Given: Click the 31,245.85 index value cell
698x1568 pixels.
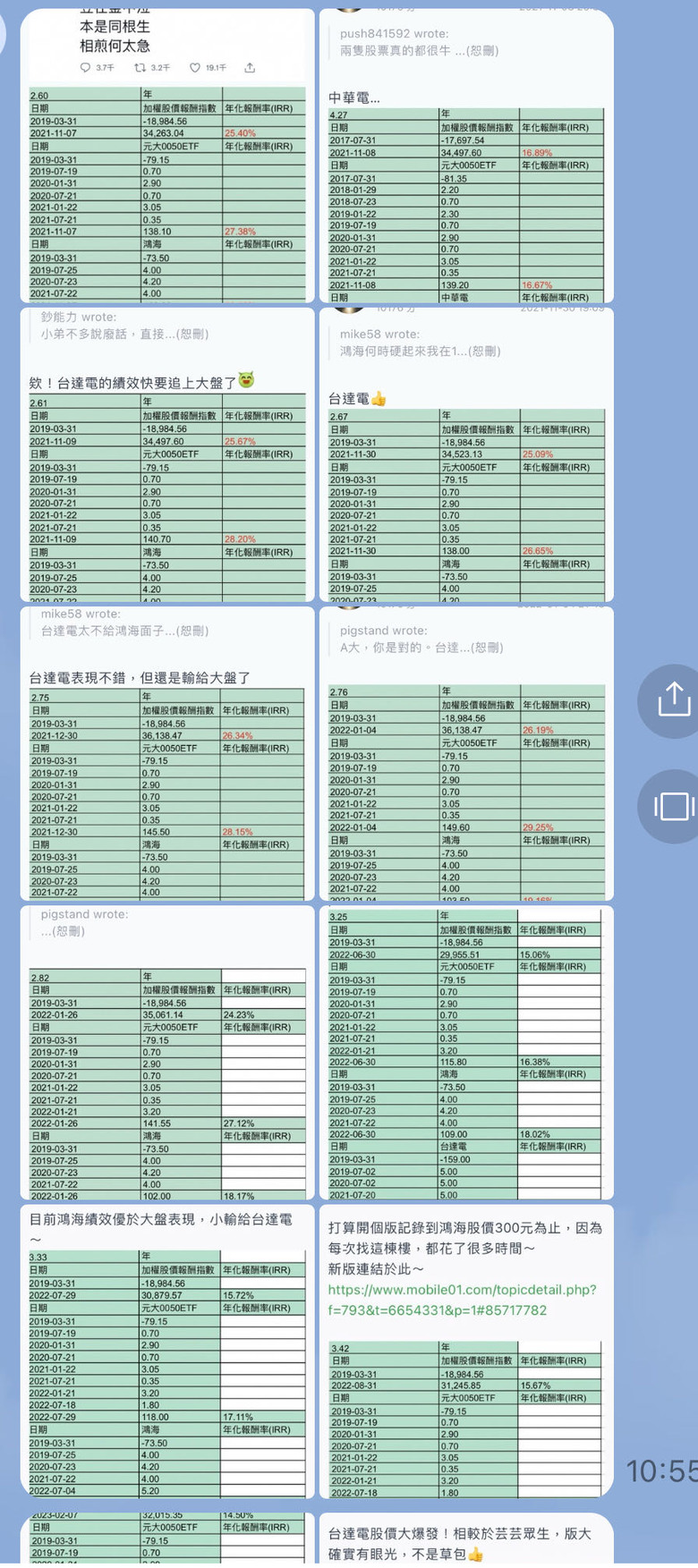Looking at the screenshot, I should click(479, 1385).
